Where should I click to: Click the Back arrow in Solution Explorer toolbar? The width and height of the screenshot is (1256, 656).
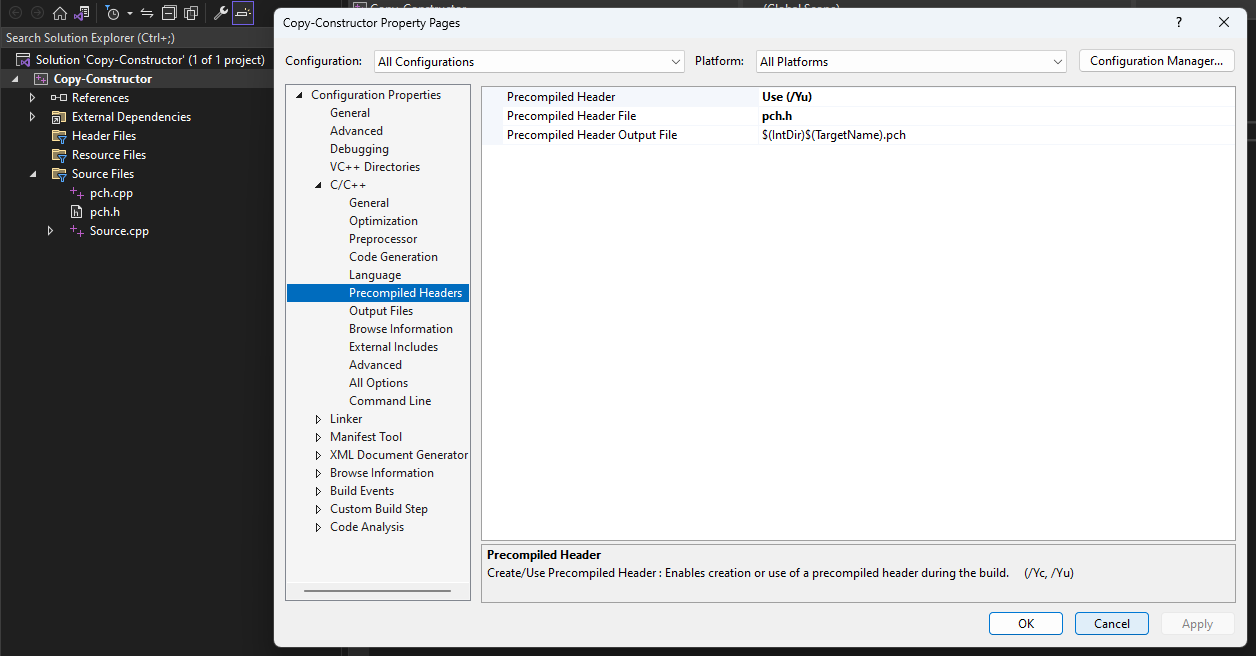pyautogui.click(x=15, y=13)
